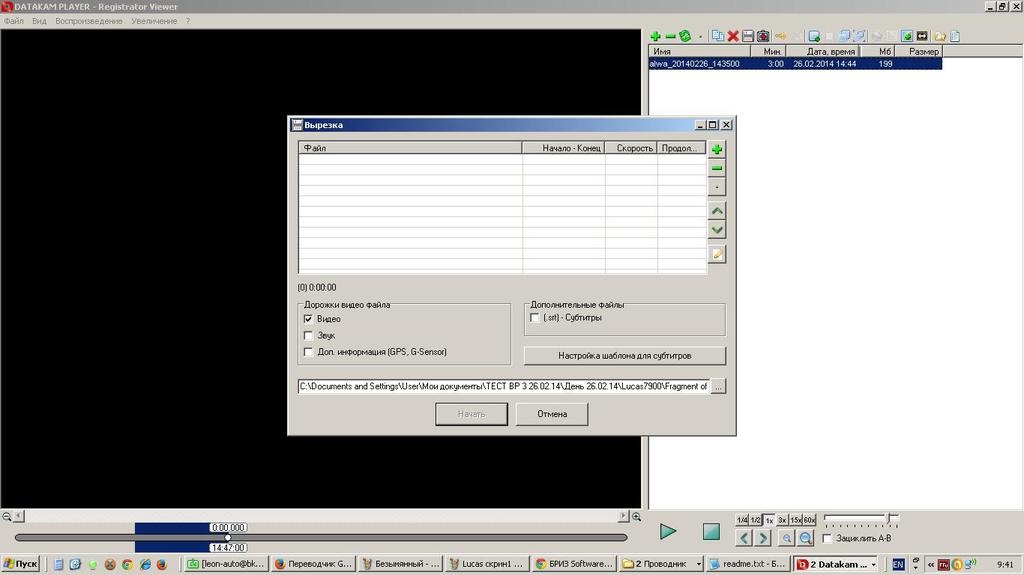Move fragment down with green down arrow
Viewport: 1024px width, 575px height.
coord(717,230)
